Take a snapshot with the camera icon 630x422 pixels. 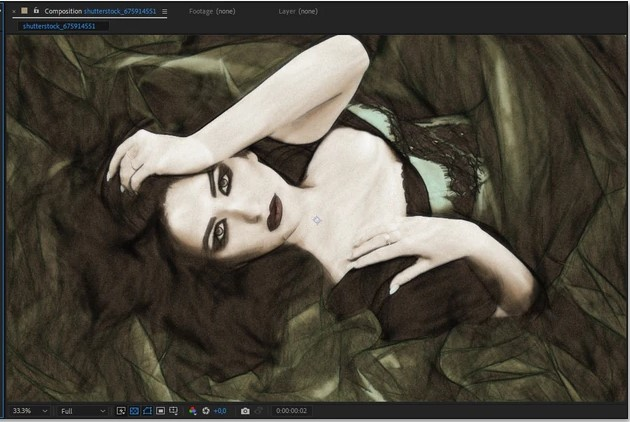245,411
